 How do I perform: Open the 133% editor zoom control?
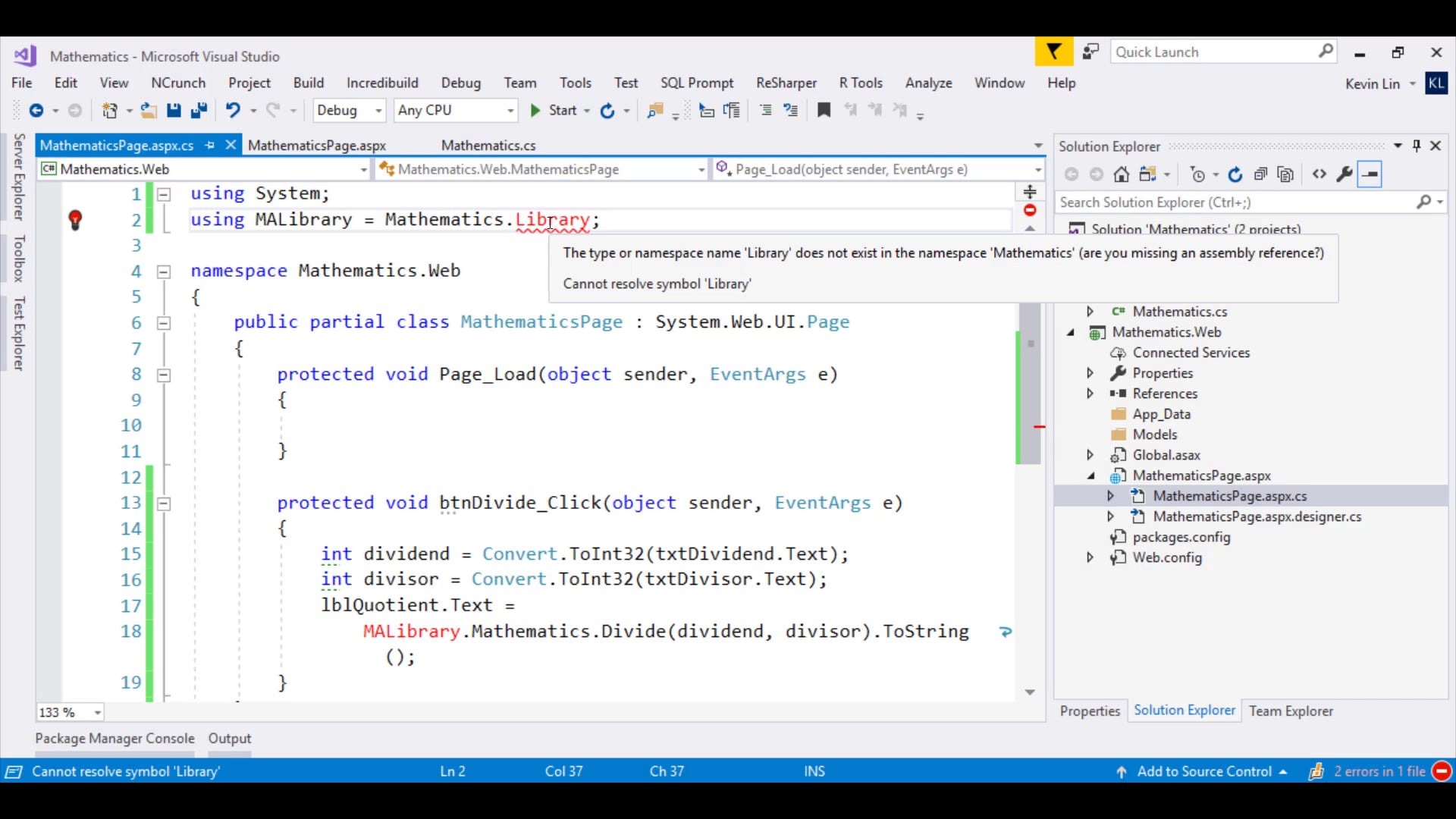(68, 712)
